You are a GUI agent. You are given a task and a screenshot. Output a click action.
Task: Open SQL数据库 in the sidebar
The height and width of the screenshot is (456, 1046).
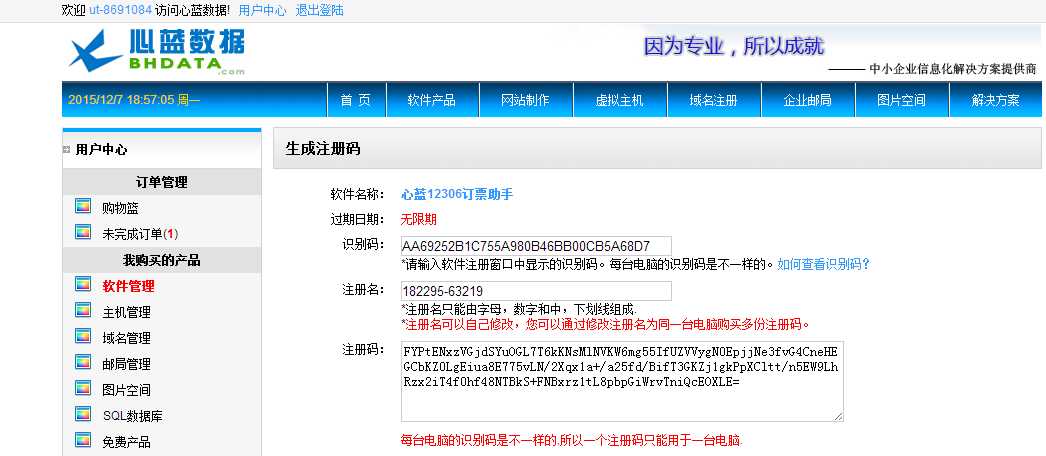[133, 416]
